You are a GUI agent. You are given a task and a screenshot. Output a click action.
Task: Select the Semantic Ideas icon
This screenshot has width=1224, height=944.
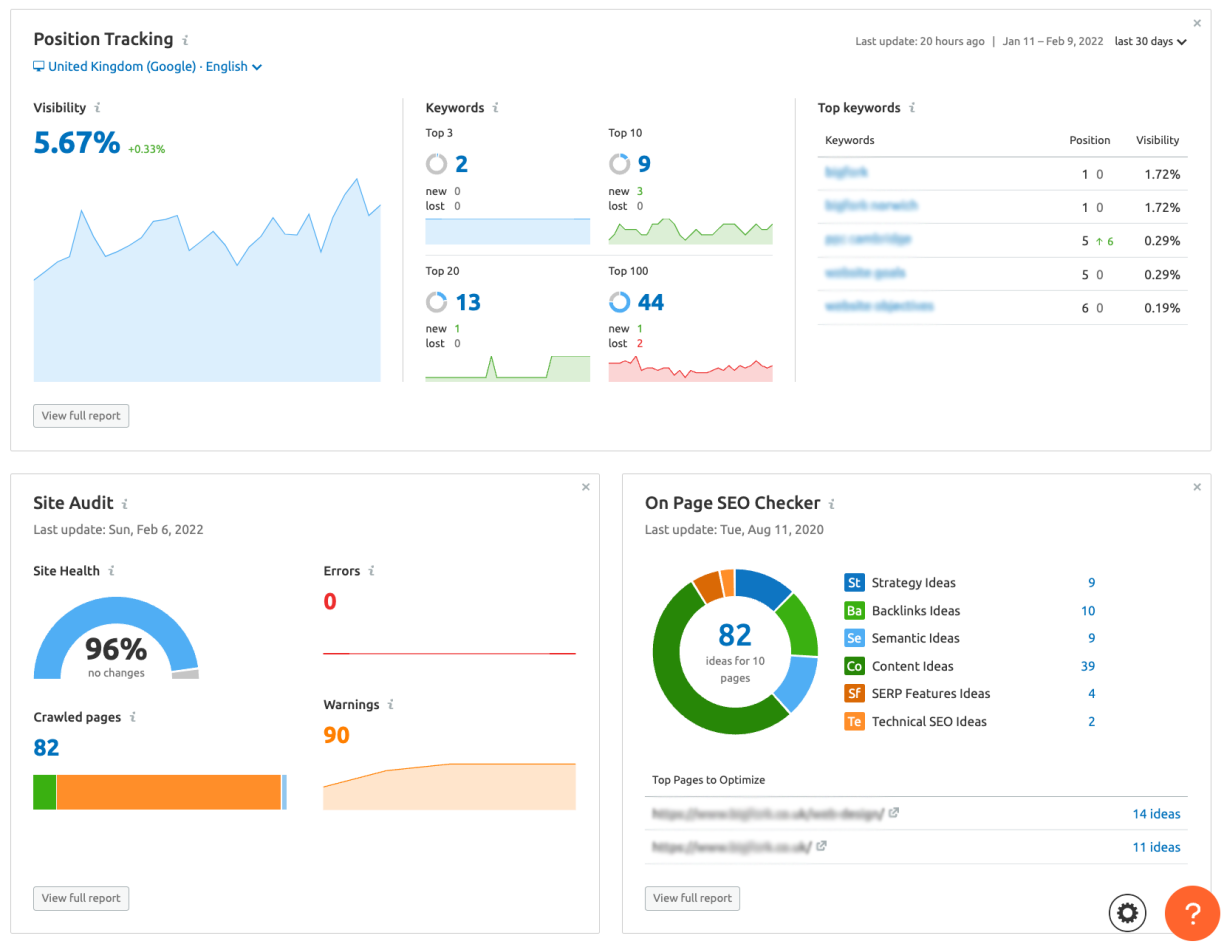click(853, 638)
